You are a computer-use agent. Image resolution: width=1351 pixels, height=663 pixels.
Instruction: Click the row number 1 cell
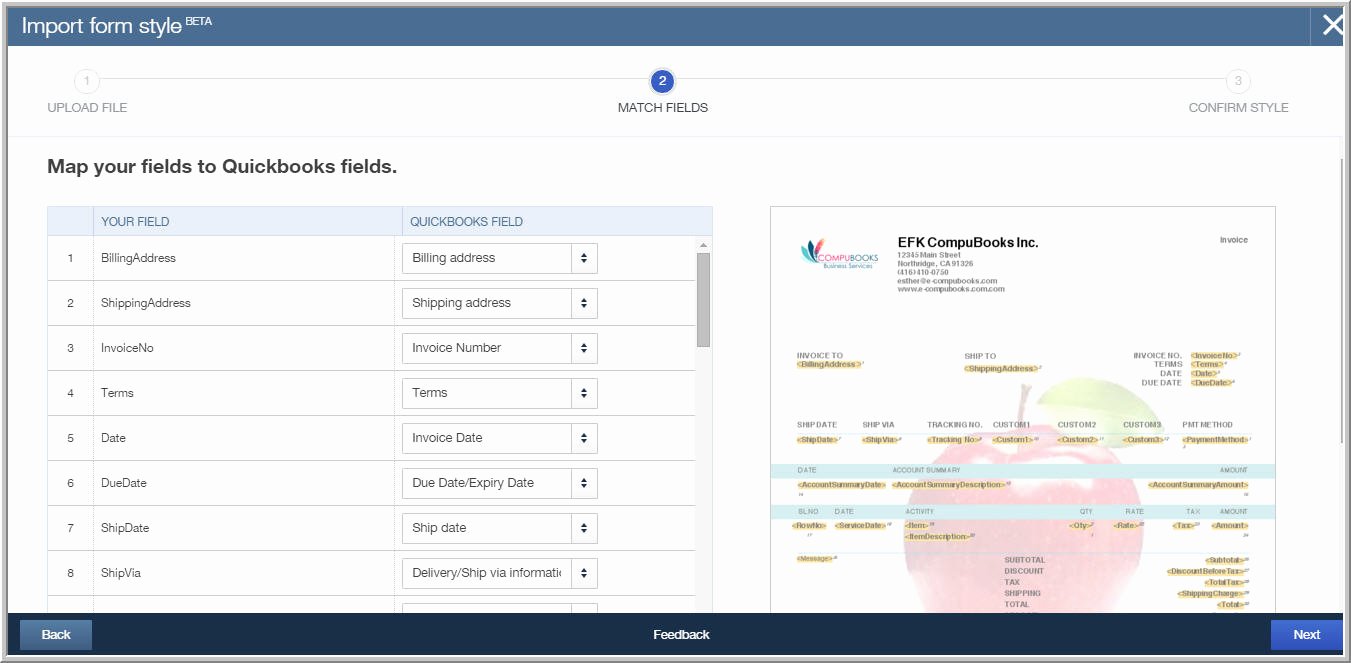(x=70, y=258)
